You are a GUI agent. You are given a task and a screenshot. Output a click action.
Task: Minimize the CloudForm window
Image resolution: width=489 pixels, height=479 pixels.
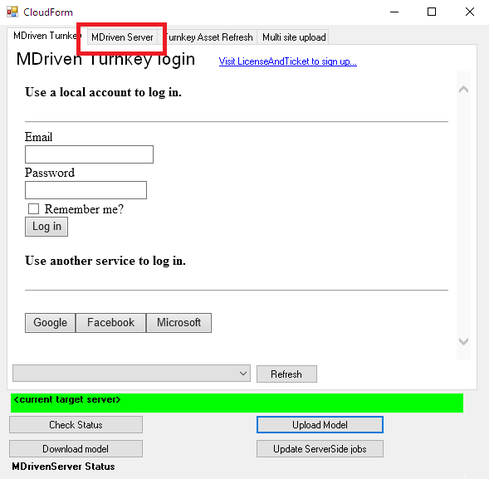click(394, 12)
